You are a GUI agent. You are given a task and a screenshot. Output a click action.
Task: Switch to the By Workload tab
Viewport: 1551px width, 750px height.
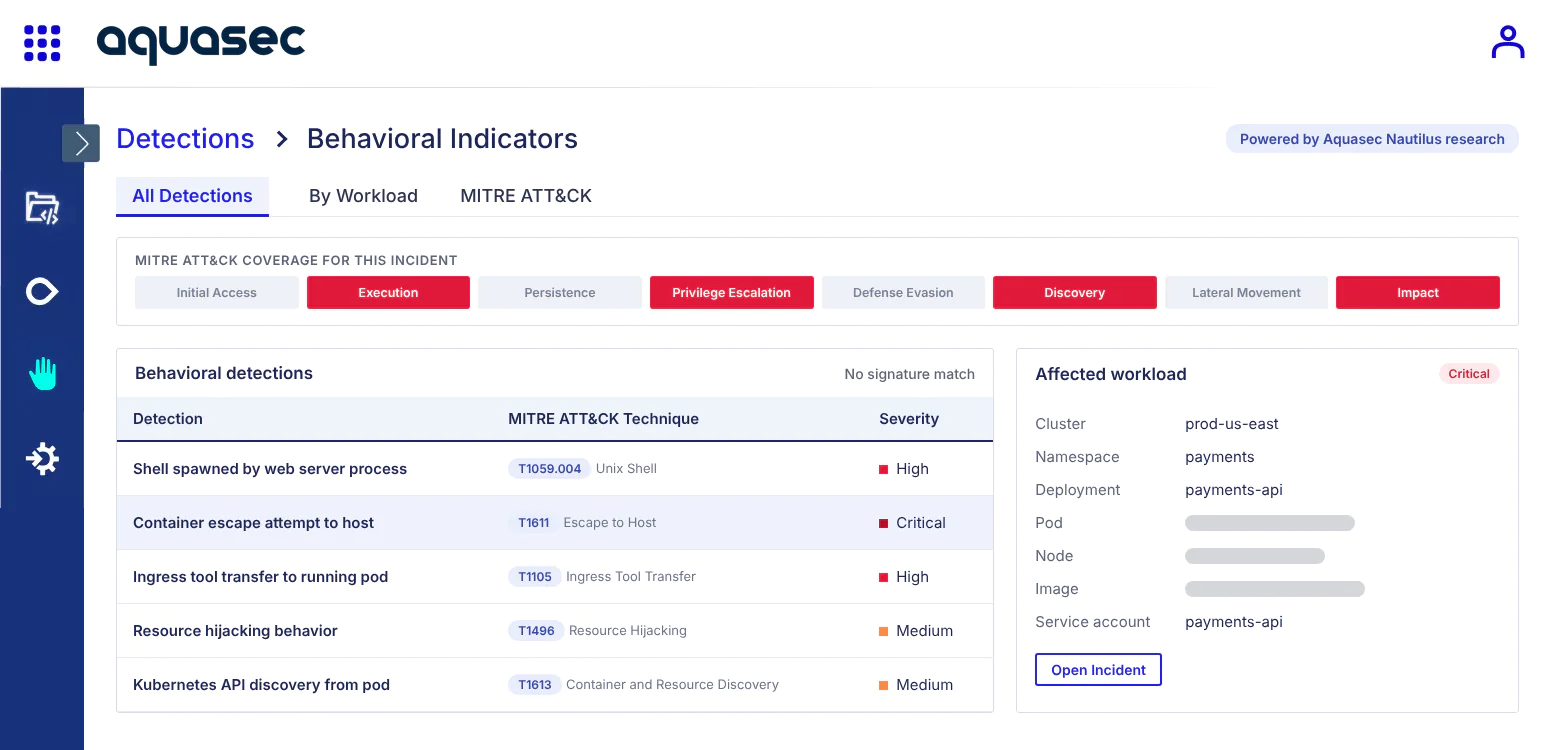coord(363,196)
